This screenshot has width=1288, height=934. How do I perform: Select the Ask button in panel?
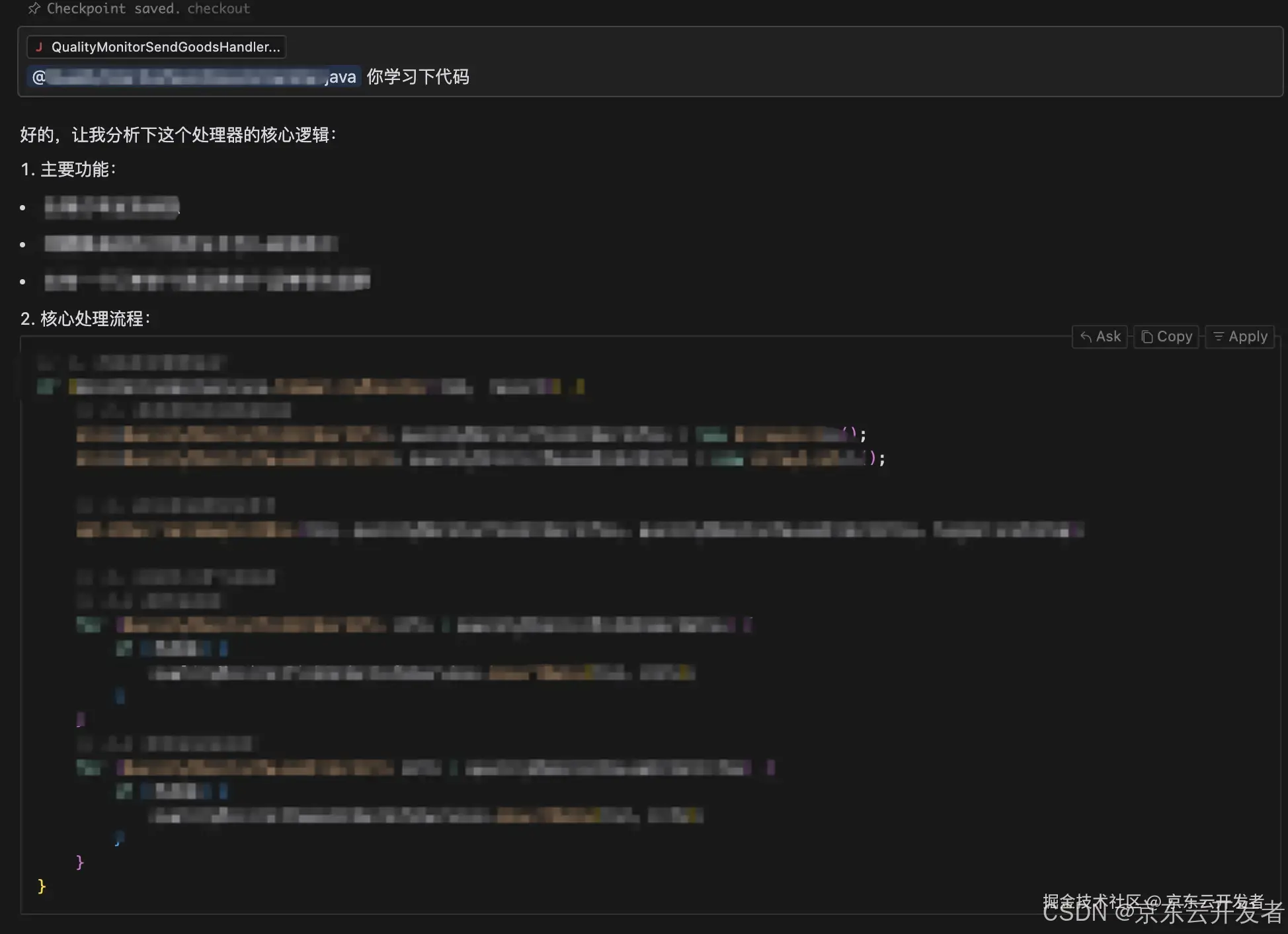1101,336
